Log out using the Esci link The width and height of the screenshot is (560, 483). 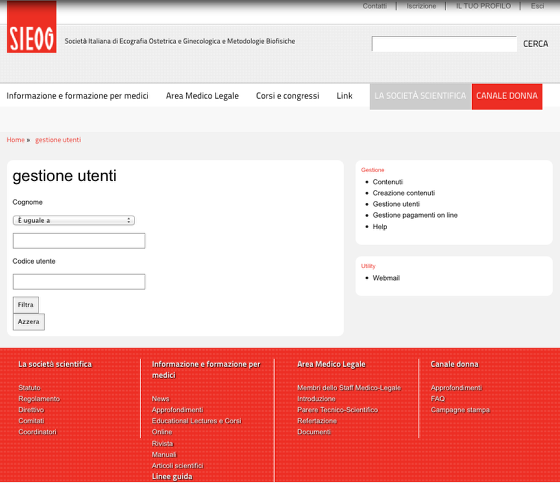[537, 6]
